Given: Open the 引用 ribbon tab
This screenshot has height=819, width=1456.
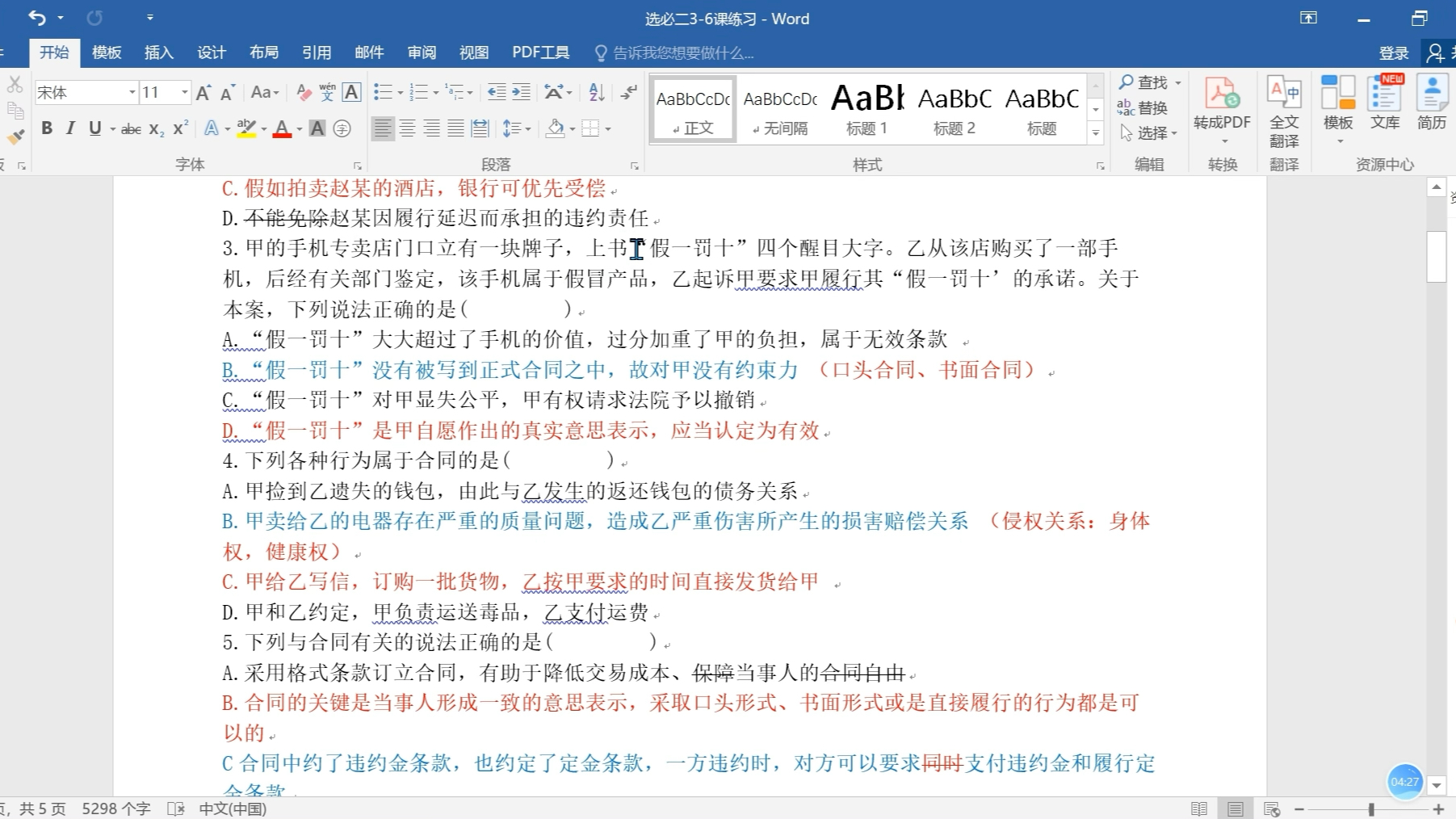Looking at the screenshot, I should (x=317, y=52).
